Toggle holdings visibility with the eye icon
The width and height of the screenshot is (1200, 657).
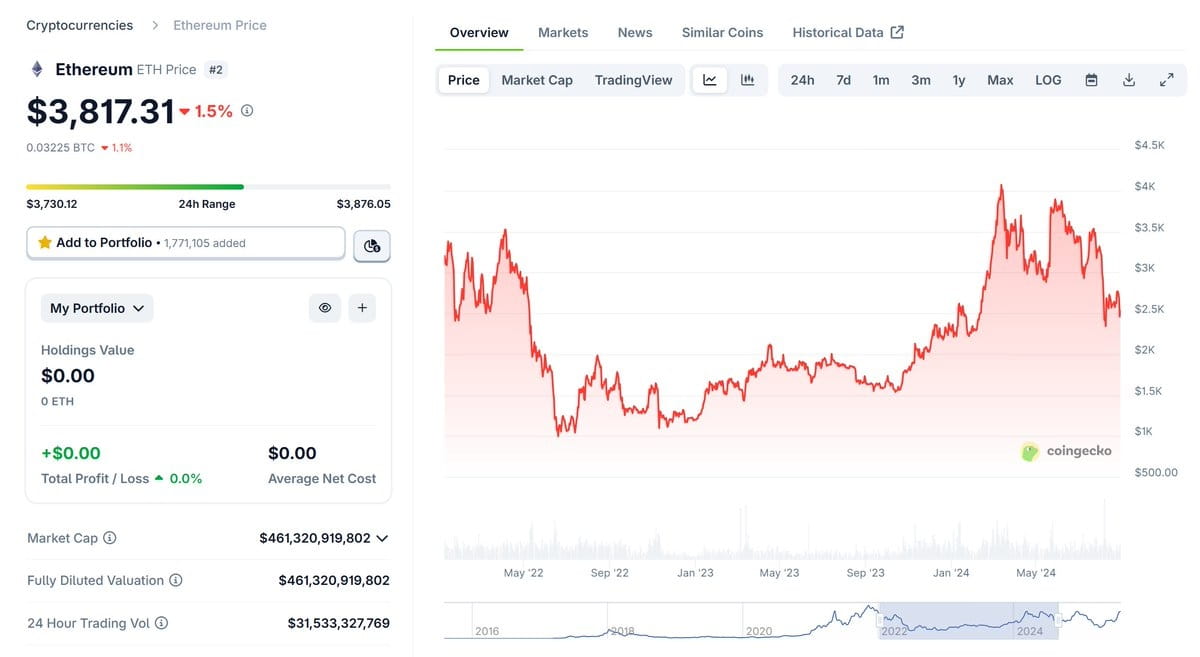324,307
